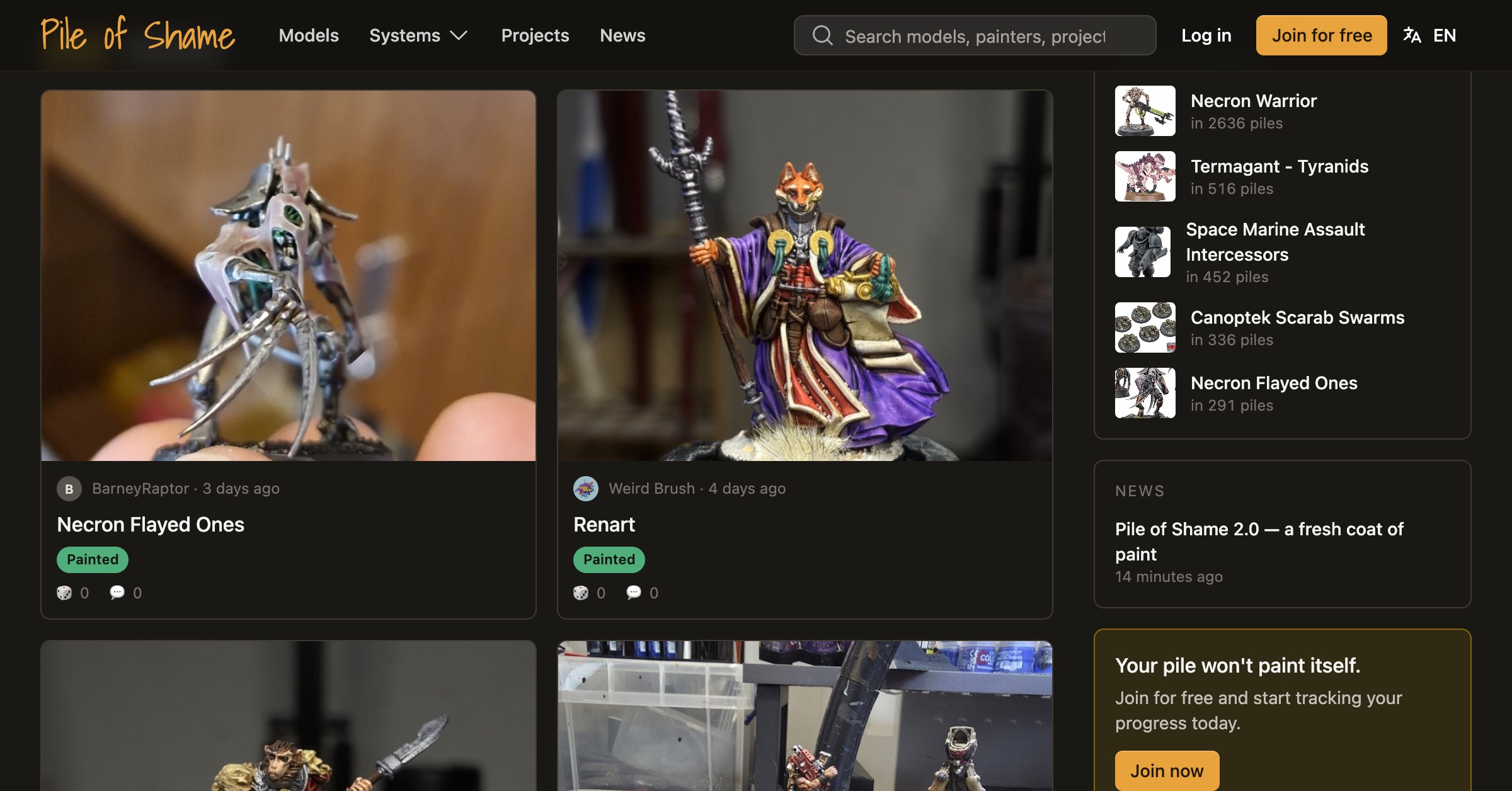Open Pile of Shame 2.0 news article

(x=1259, y=542)
